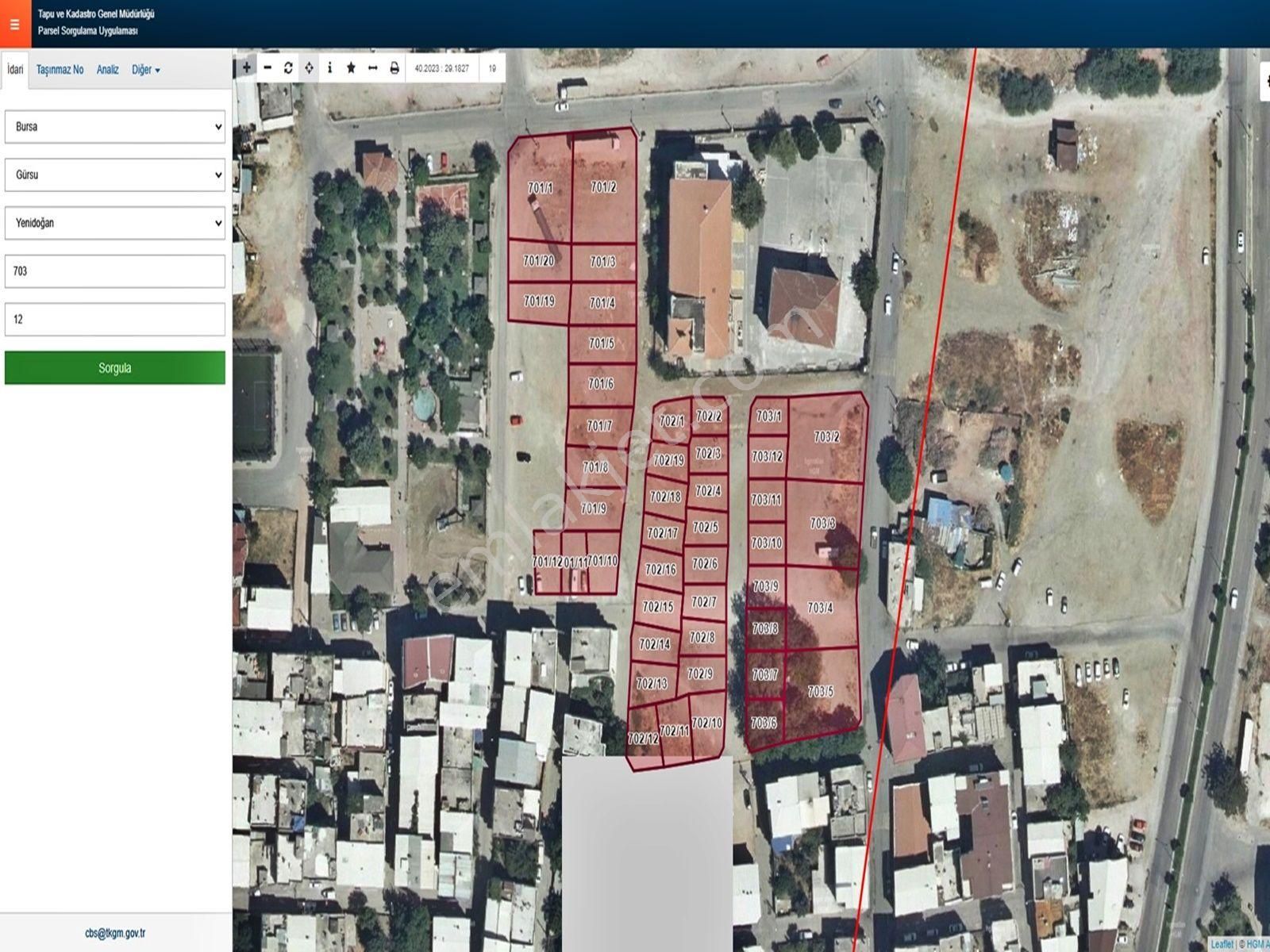Select parcel 702/16 on the map

tap(660, 570)
